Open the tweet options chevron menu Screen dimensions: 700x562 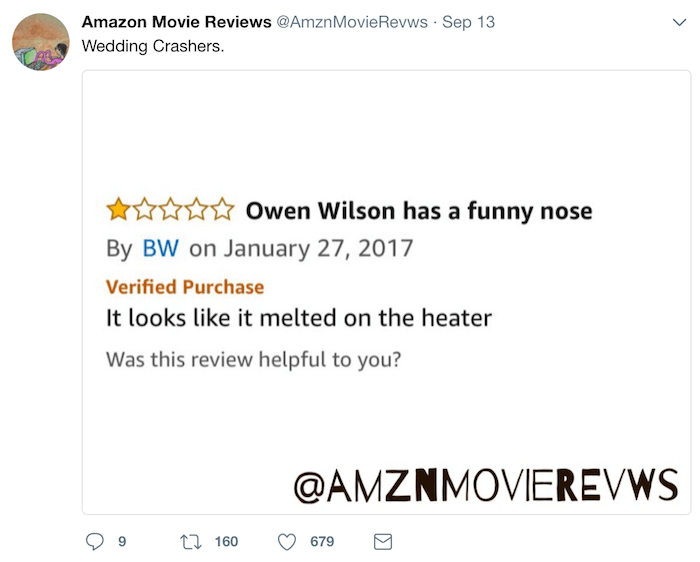tap(679, 22)
